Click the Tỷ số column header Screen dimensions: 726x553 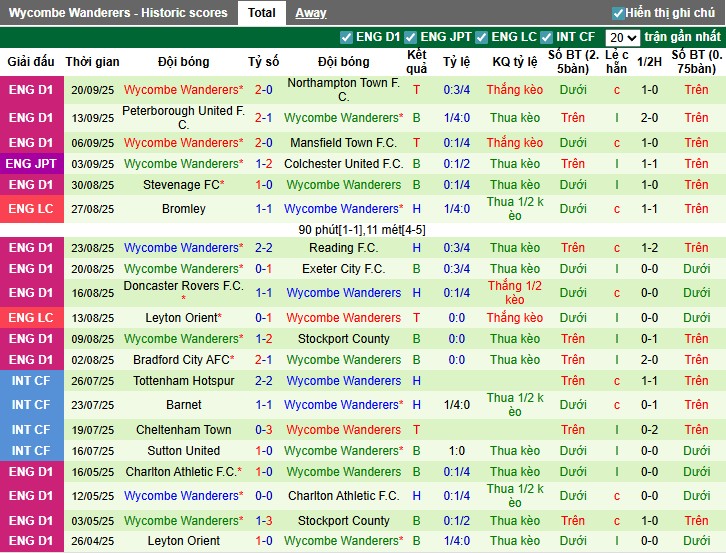coord(263,62)
